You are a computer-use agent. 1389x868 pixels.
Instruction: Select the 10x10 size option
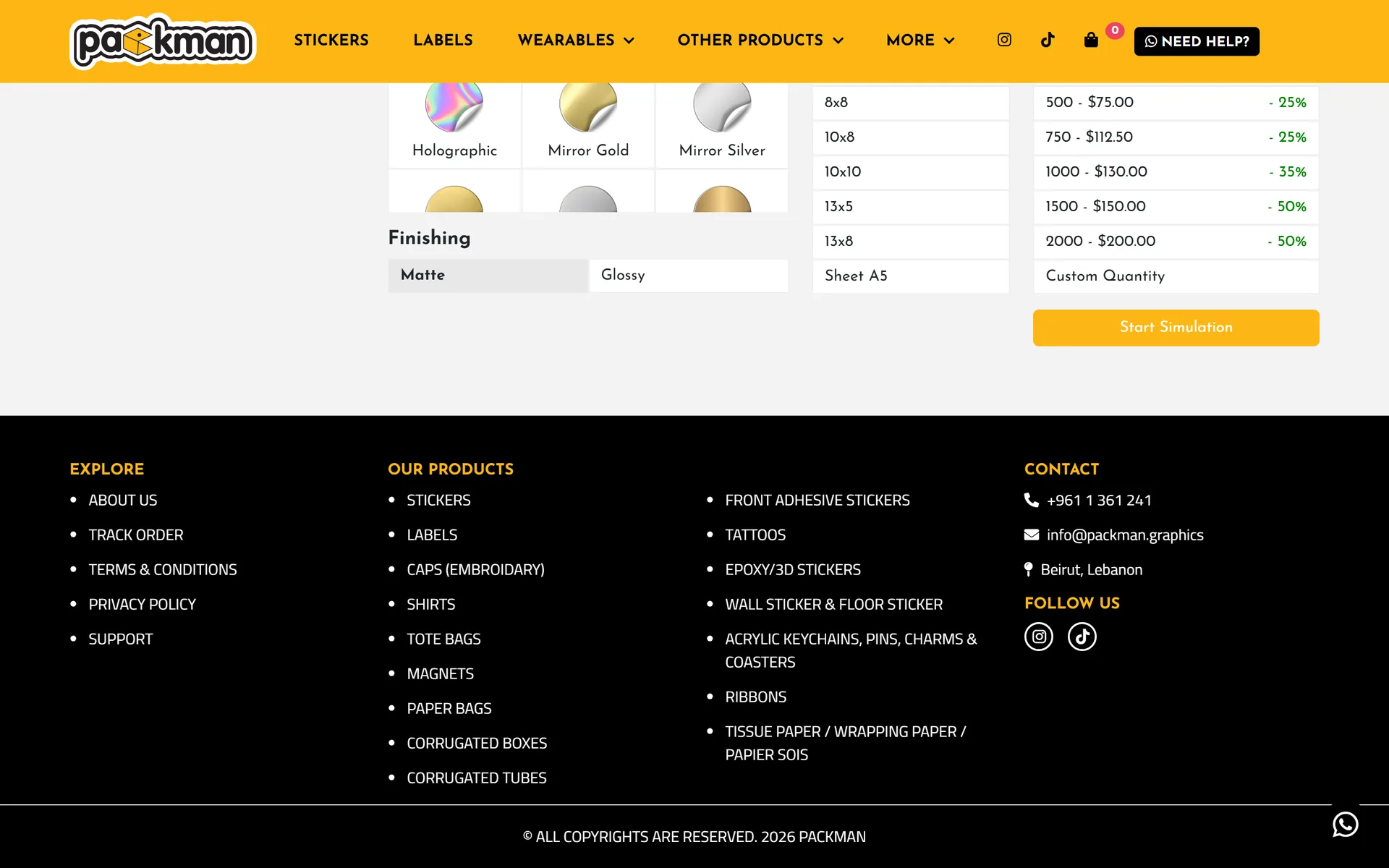911,172
